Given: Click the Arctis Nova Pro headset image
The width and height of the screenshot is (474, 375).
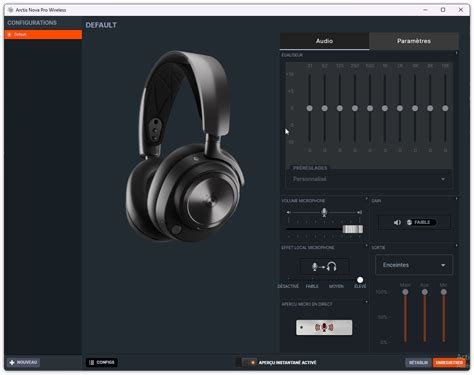Looking at the screenshot, I should pyautogui.click(x=185, y=147).
